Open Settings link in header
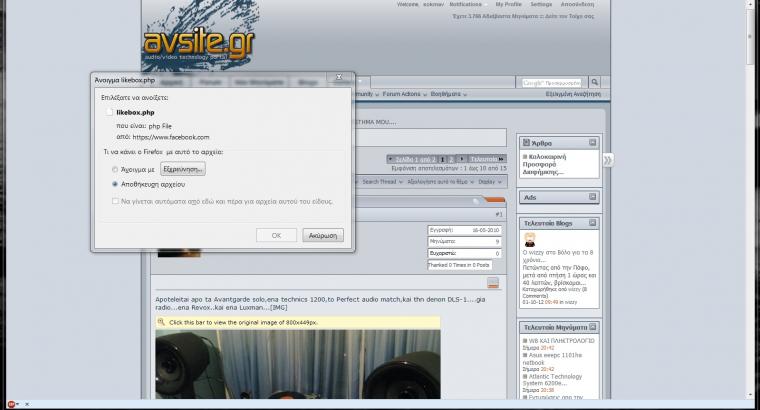 point(541,4)
